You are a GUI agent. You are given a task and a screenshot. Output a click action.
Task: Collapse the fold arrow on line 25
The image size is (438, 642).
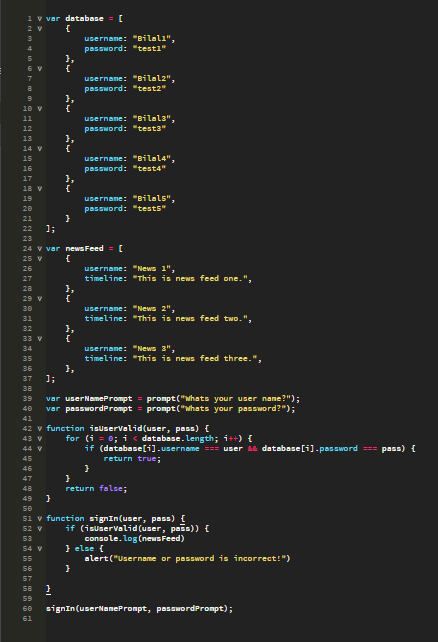40,259
